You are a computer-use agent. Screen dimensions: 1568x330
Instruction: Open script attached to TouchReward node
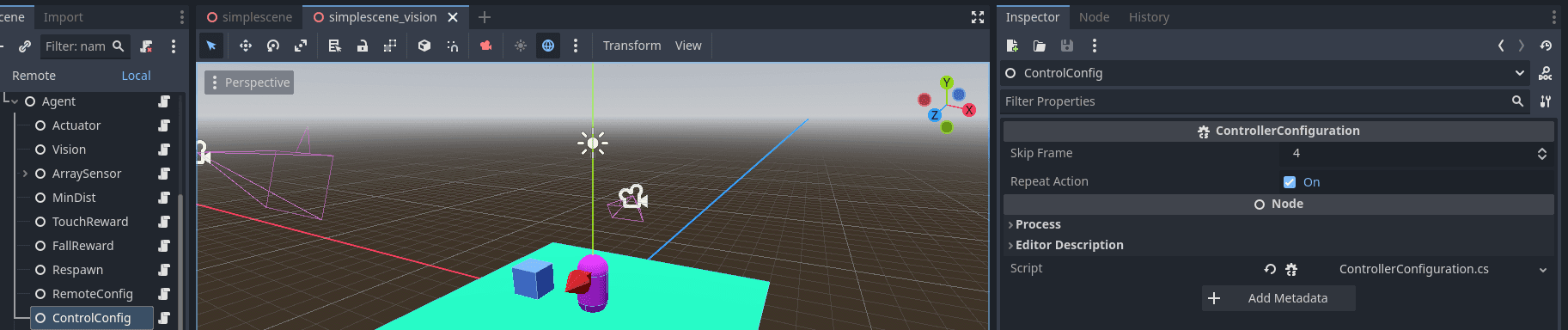(x=164, y=222)
